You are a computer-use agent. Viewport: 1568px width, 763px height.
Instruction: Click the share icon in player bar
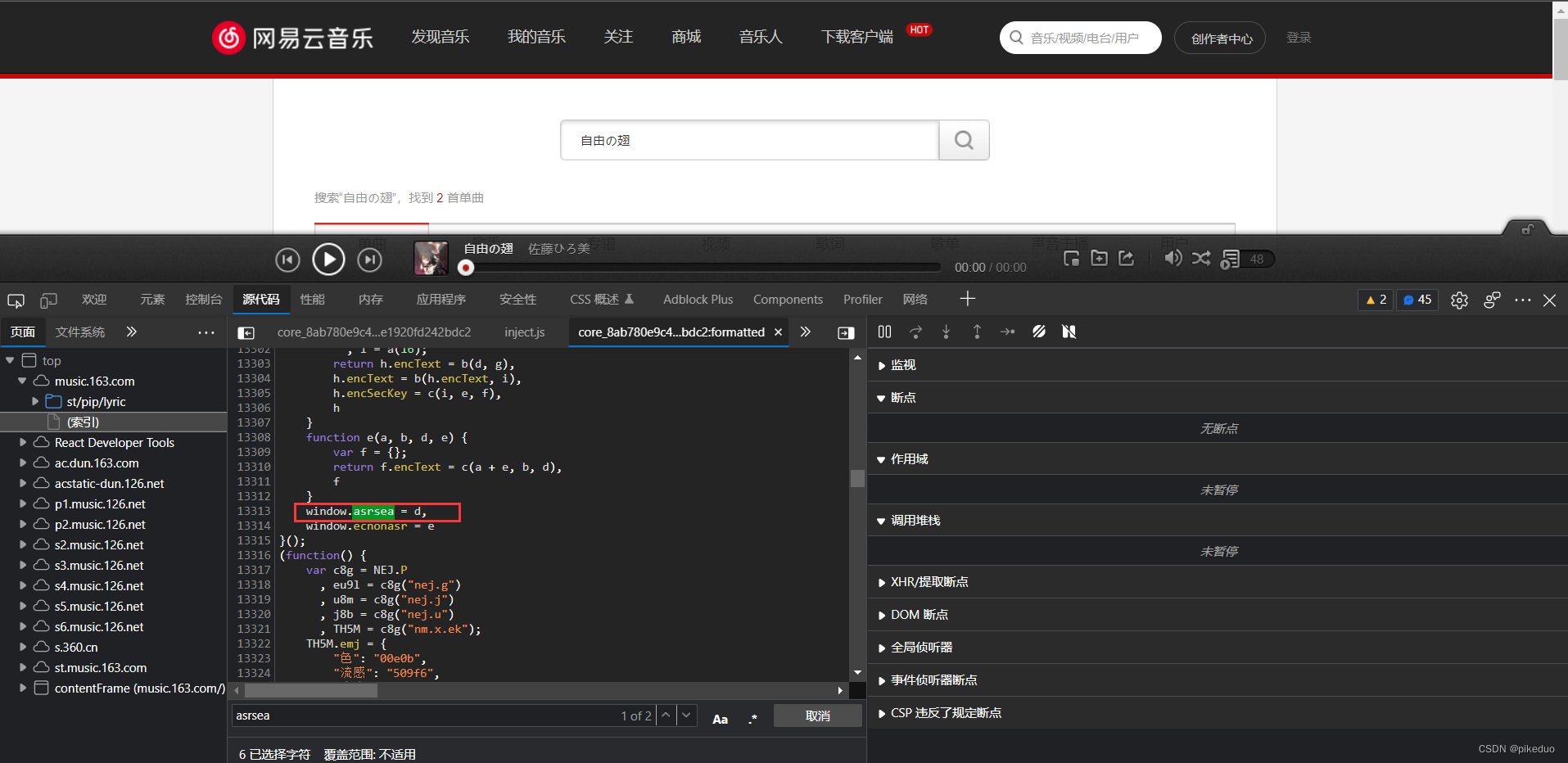tap(1127, 259)
